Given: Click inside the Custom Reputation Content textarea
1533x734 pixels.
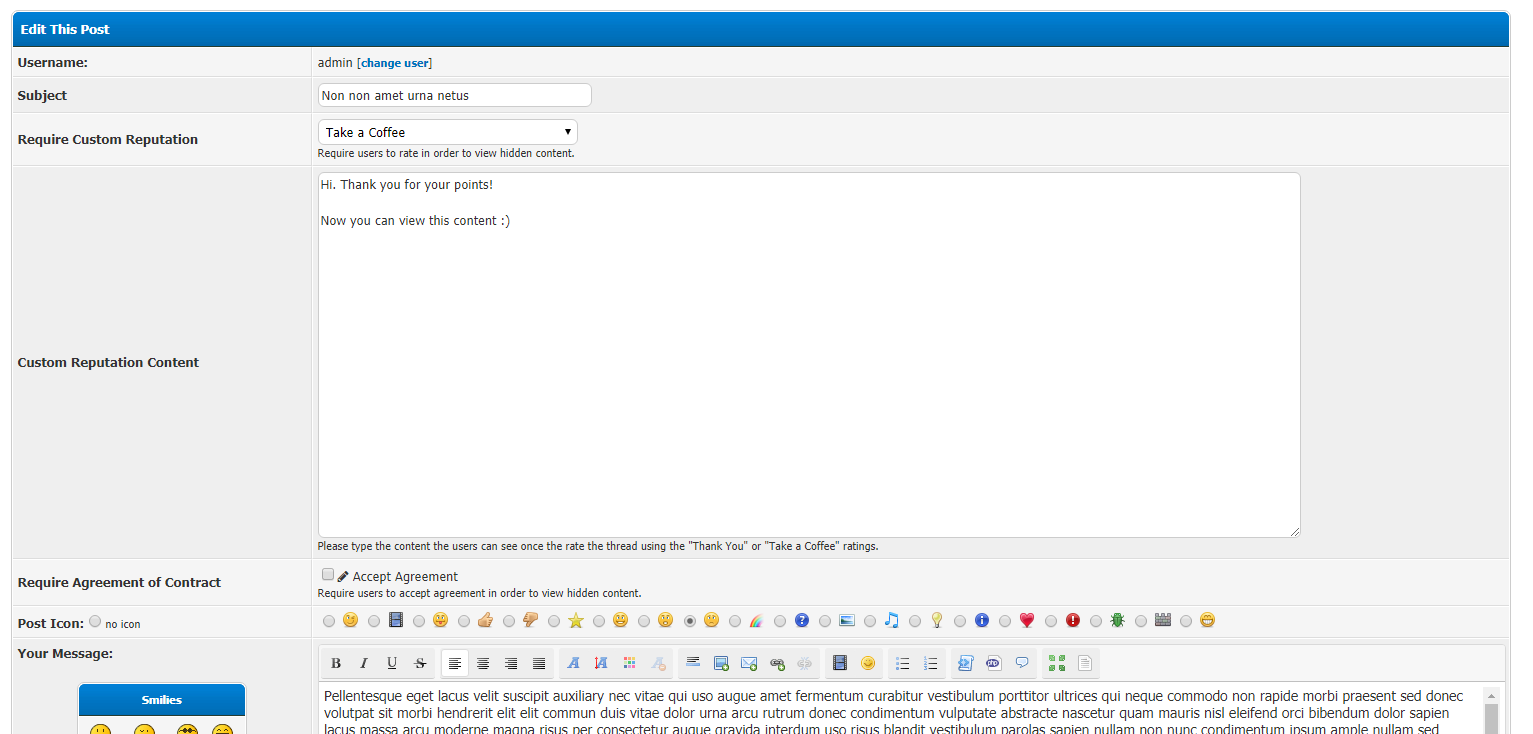Looking at the screenshot, I should click(808, 355).
